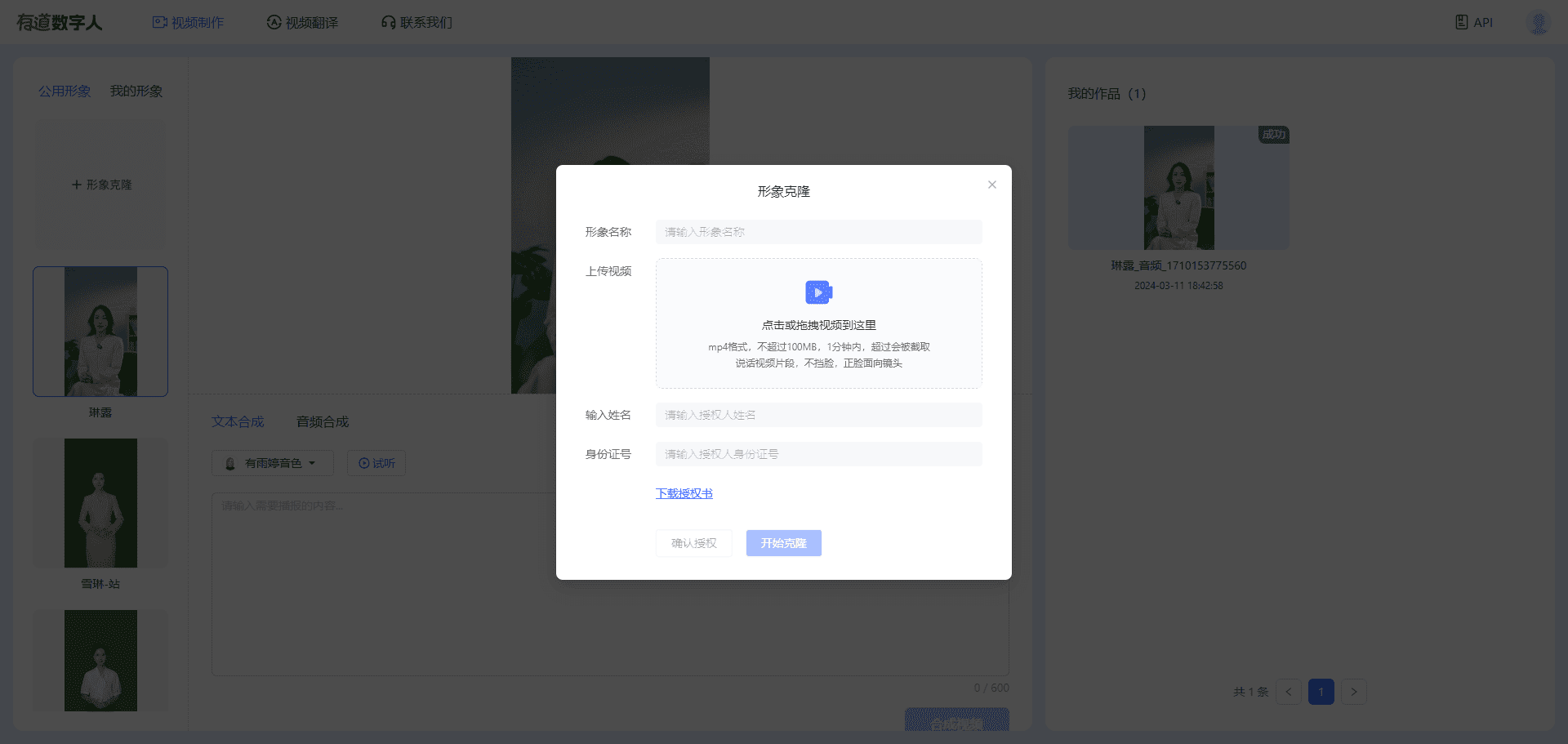Open the API documentation icon
Image resolution: width=1568 pixels, height=744 pixels.
click(x=1462, y=22)
